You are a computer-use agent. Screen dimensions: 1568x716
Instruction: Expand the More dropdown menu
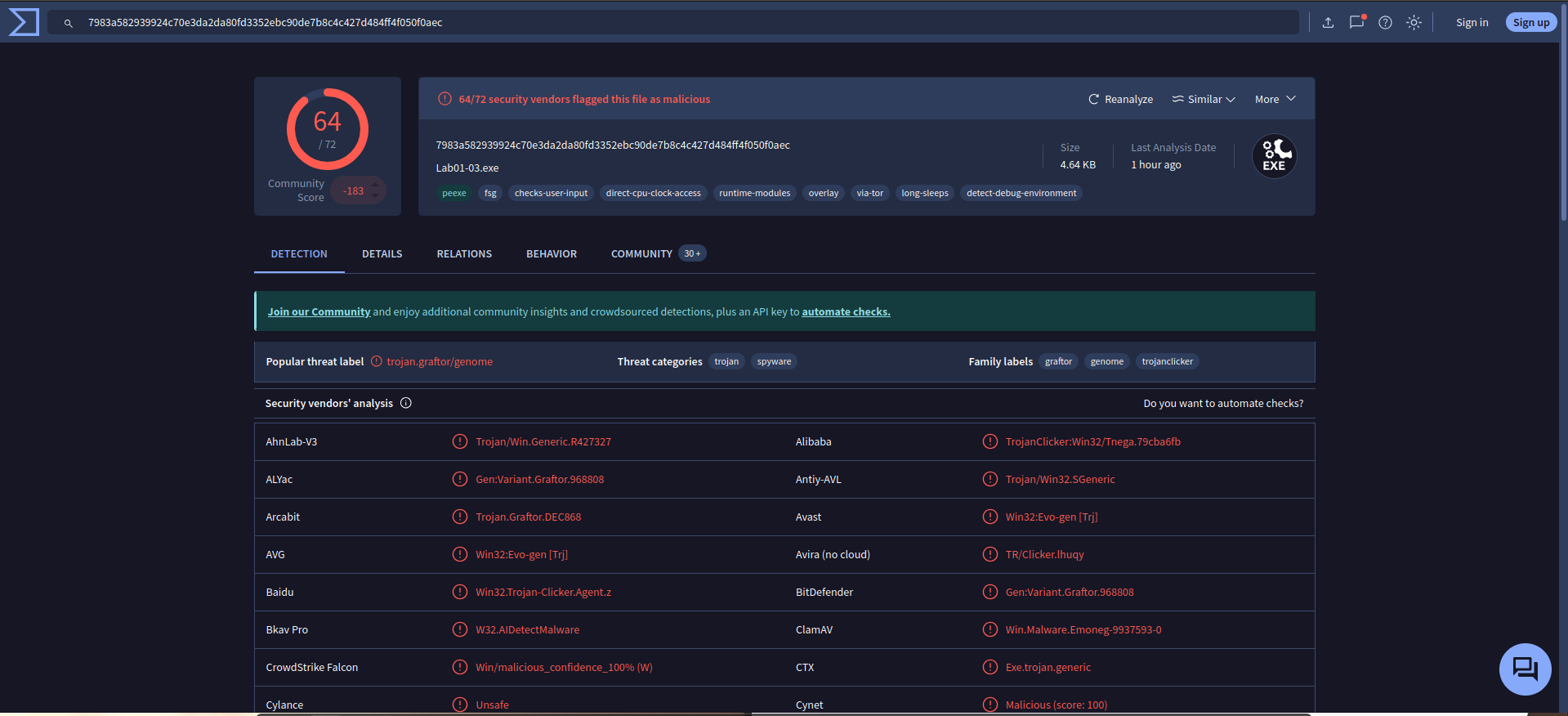(x=1275, y=99)
